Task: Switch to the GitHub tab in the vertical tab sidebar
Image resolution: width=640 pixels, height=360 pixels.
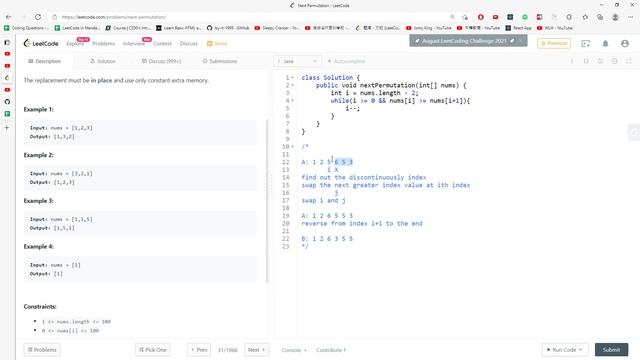Action: click(x=7, y=102)
